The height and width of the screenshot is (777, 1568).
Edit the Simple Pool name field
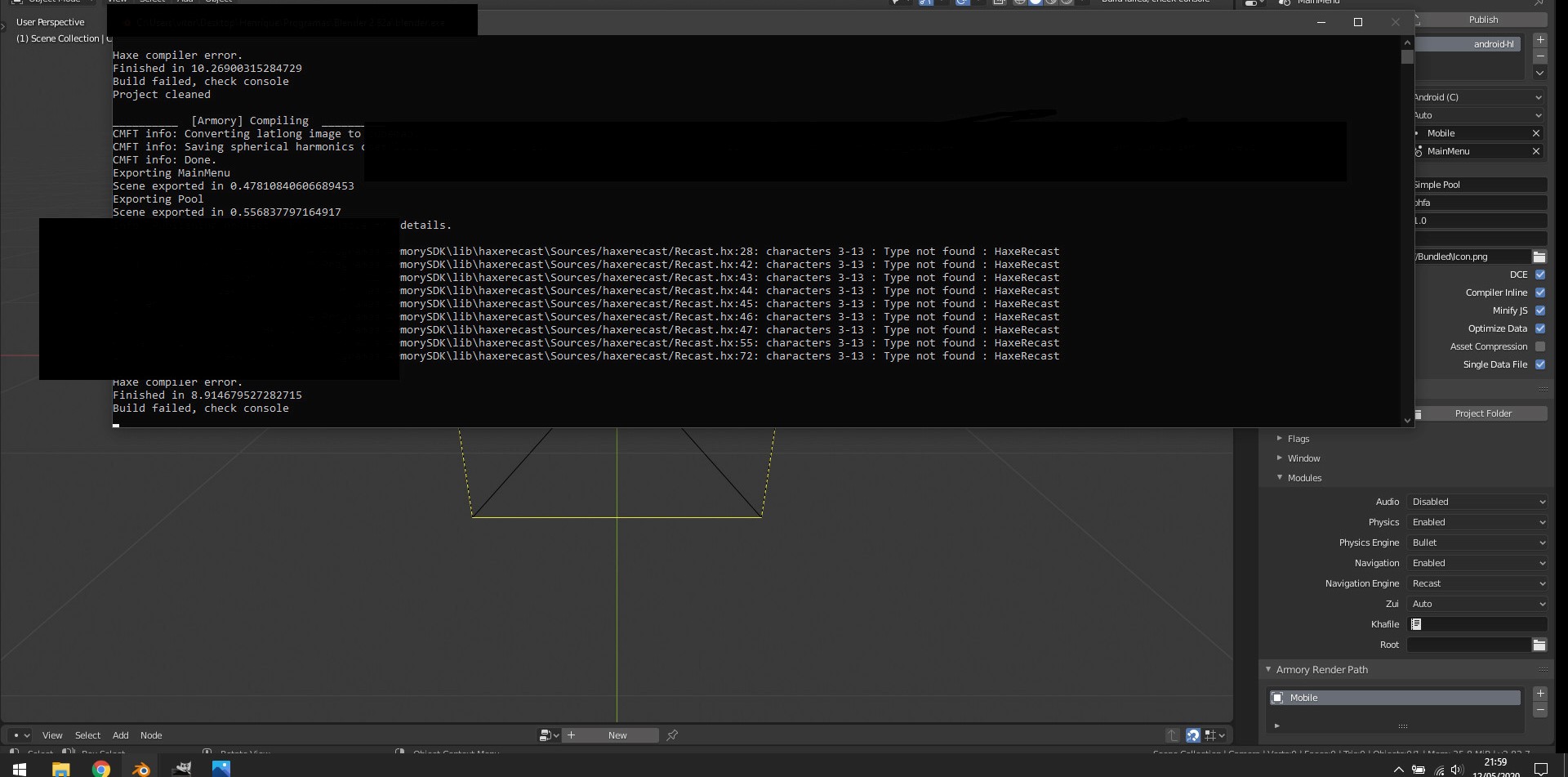coord(1480,185)
